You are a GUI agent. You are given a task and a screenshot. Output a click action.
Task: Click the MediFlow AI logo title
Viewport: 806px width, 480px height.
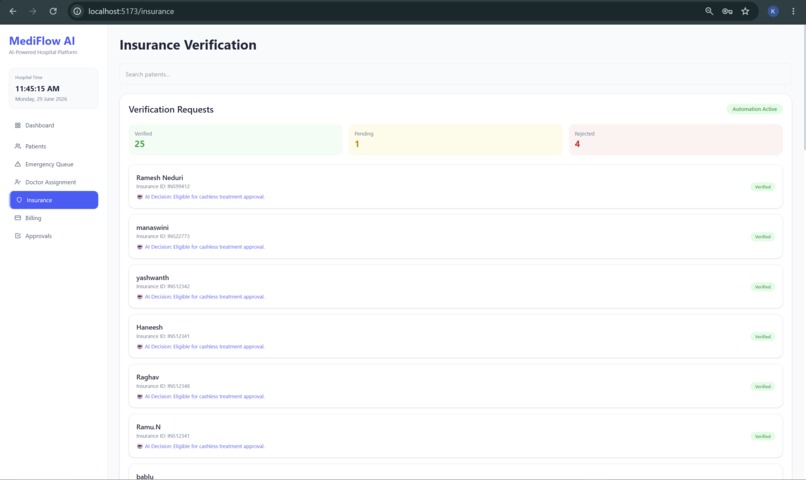point(42,41)
